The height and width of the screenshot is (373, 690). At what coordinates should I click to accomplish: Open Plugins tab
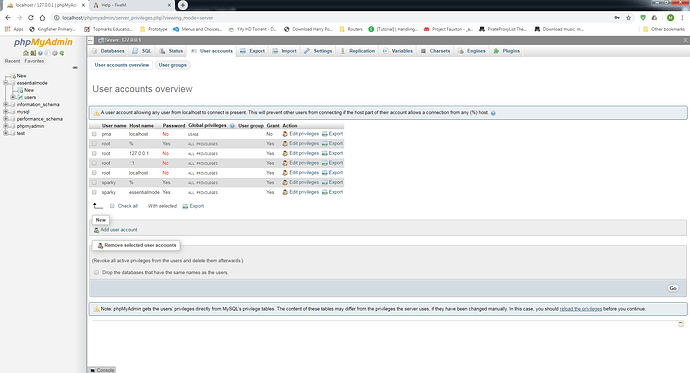(507, 51)
